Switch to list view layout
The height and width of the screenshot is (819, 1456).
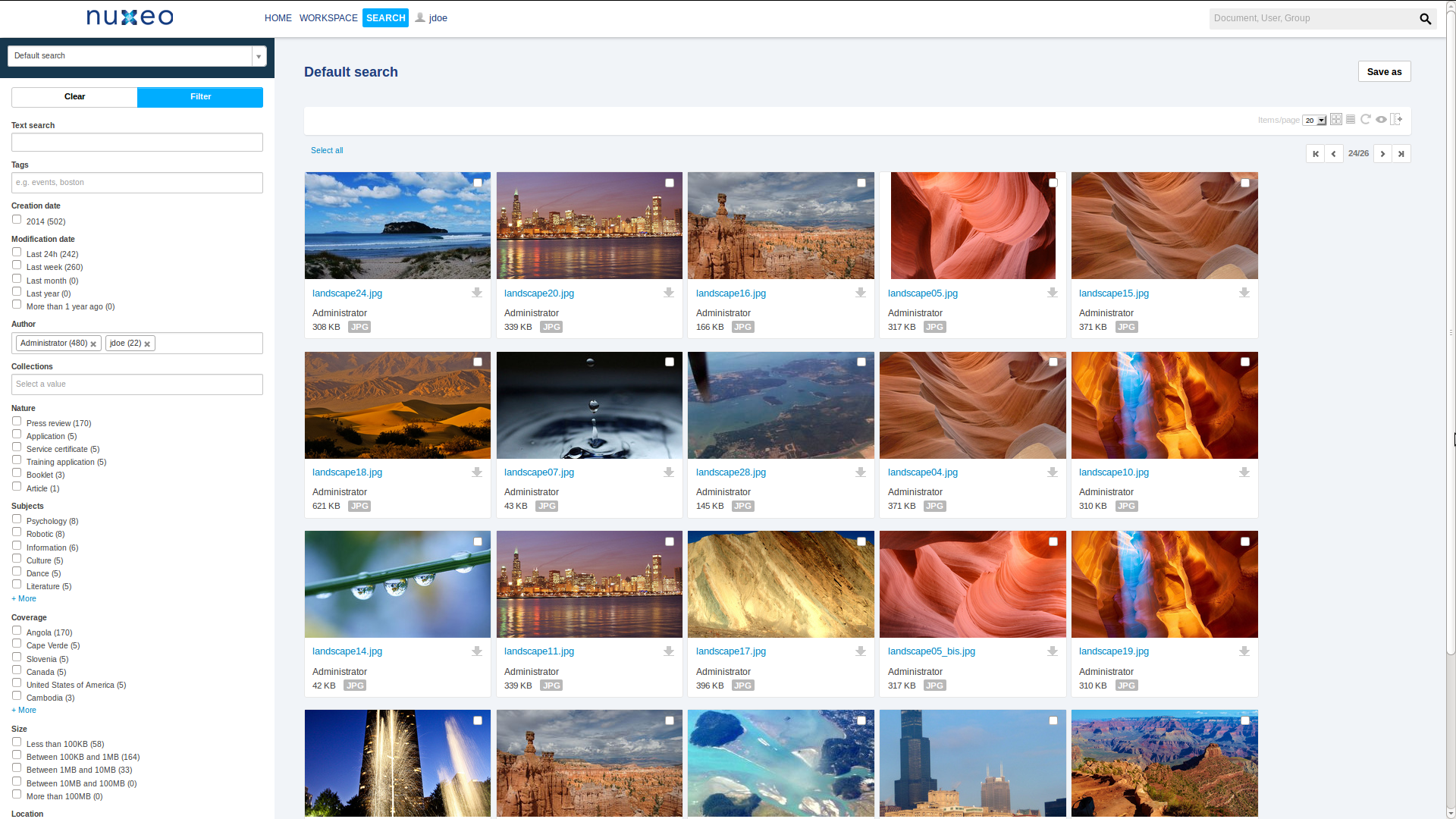tap(1351, 120)
